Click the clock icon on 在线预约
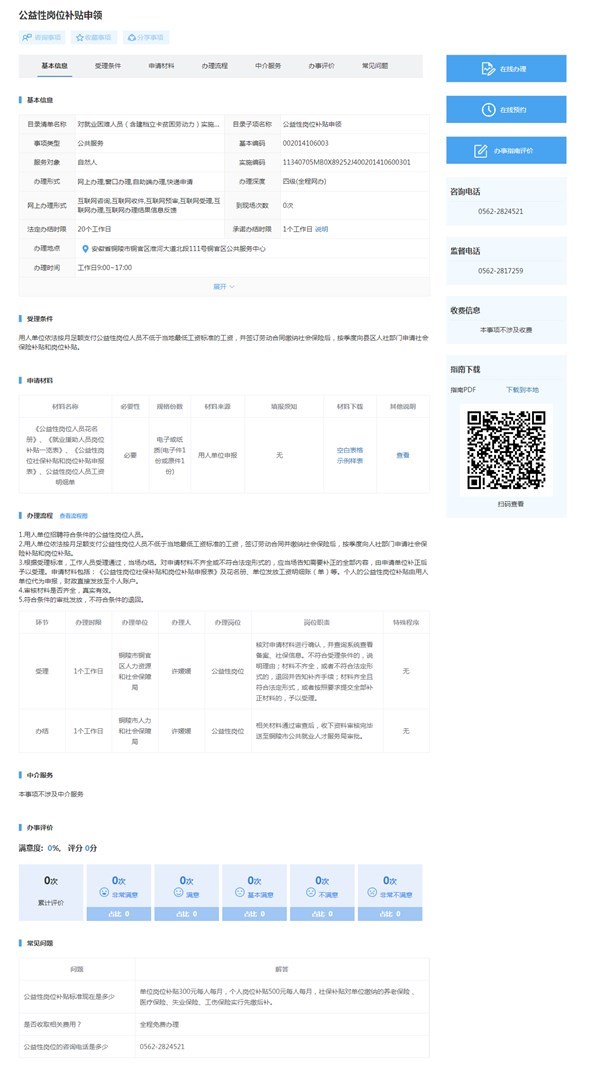This screenshot has height=1066, width=600. [x=487, y=109]
